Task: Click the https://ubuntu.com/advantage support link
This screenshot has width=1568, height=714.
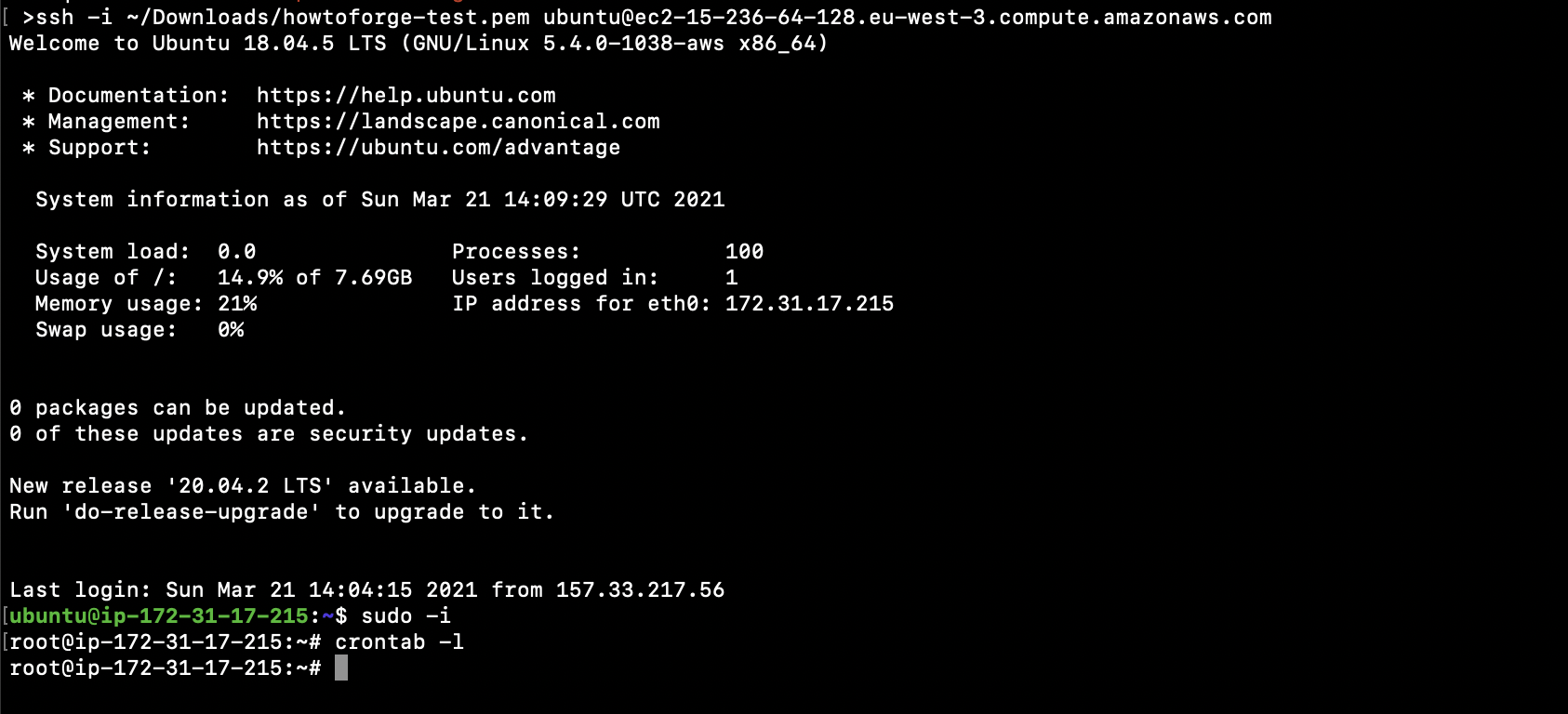Action: coord(438,148)
